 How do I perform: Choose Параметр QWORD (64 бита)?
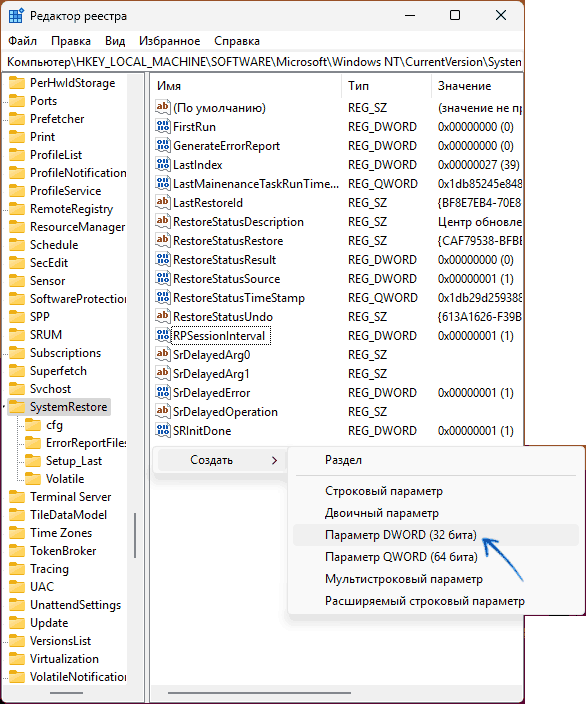[x=436, y=557]
